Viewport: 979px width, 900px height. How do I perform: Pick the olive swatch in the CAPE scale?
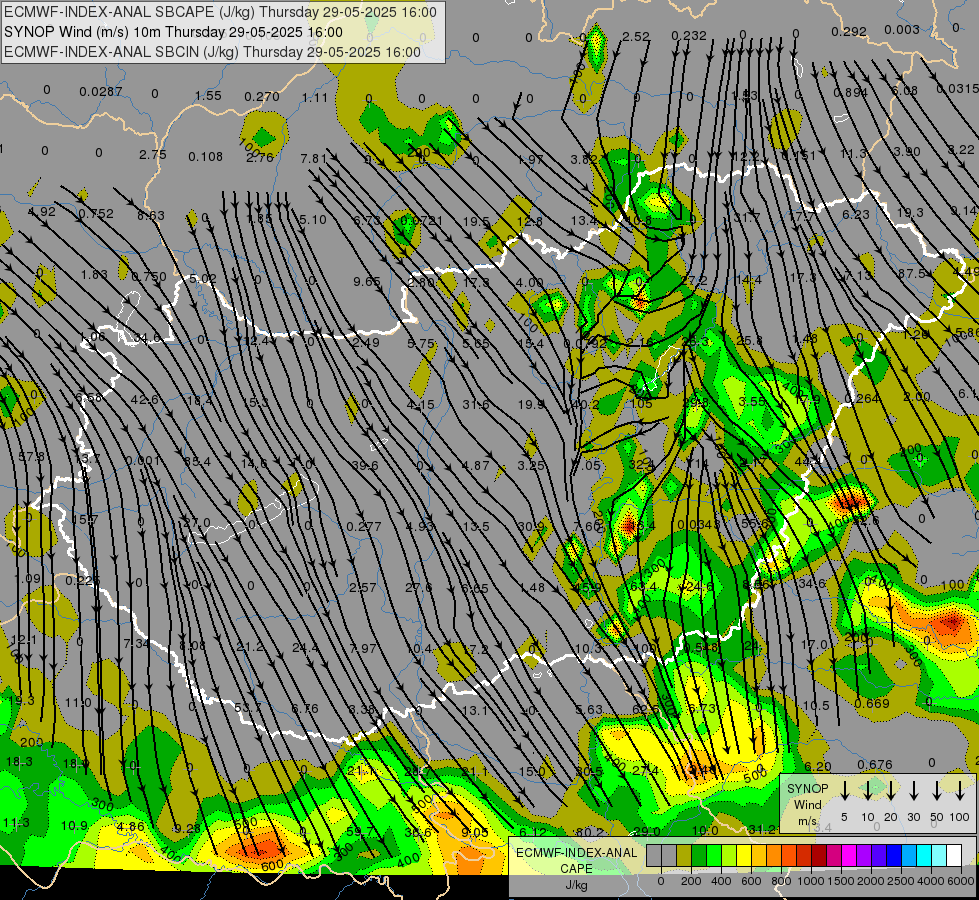tap(684, 856)
